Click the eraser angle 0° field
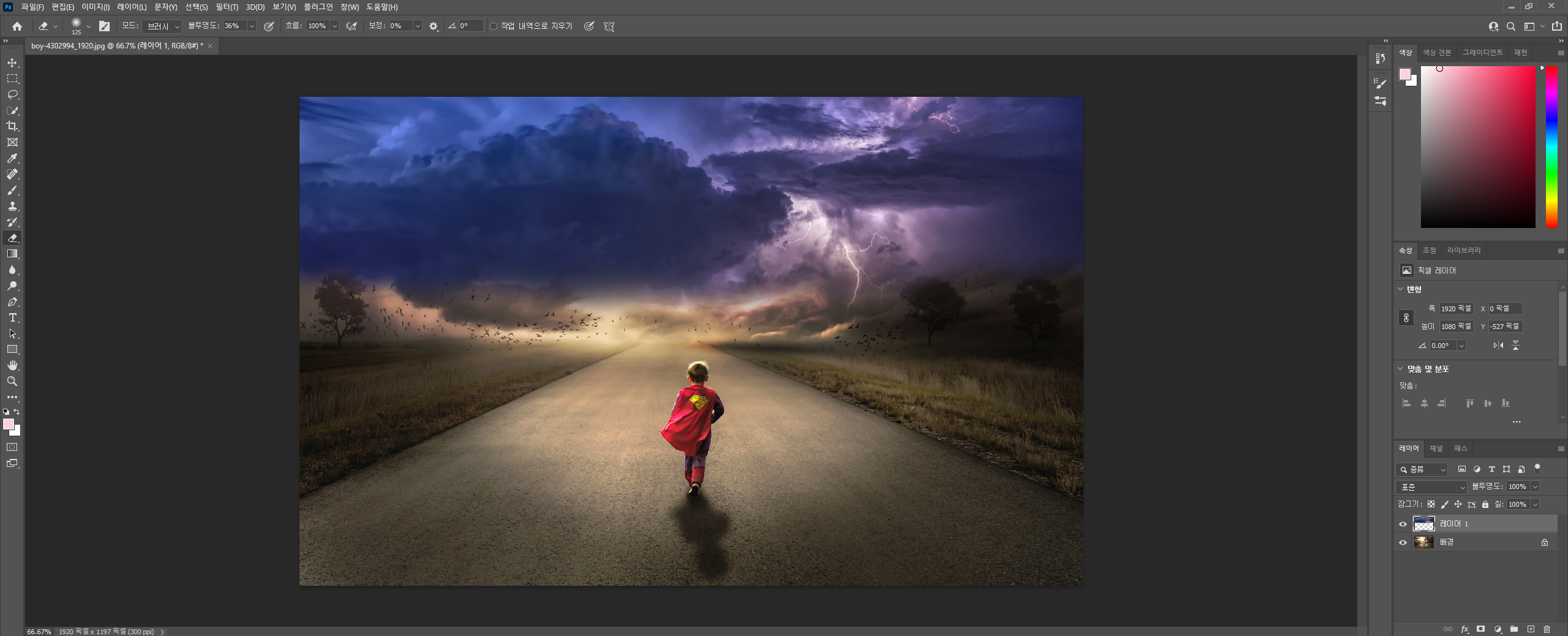1568x636 pixels. [470, 26]
